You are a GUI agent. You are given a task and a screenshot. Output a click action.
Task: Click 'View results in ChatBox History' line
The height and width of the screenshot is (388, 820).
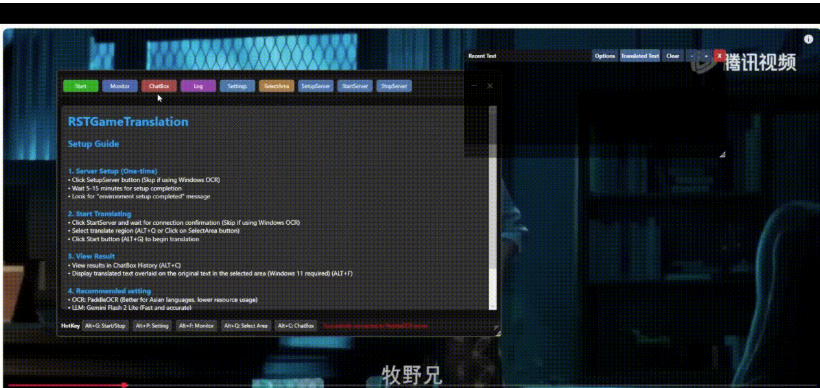tap(124, 266)
